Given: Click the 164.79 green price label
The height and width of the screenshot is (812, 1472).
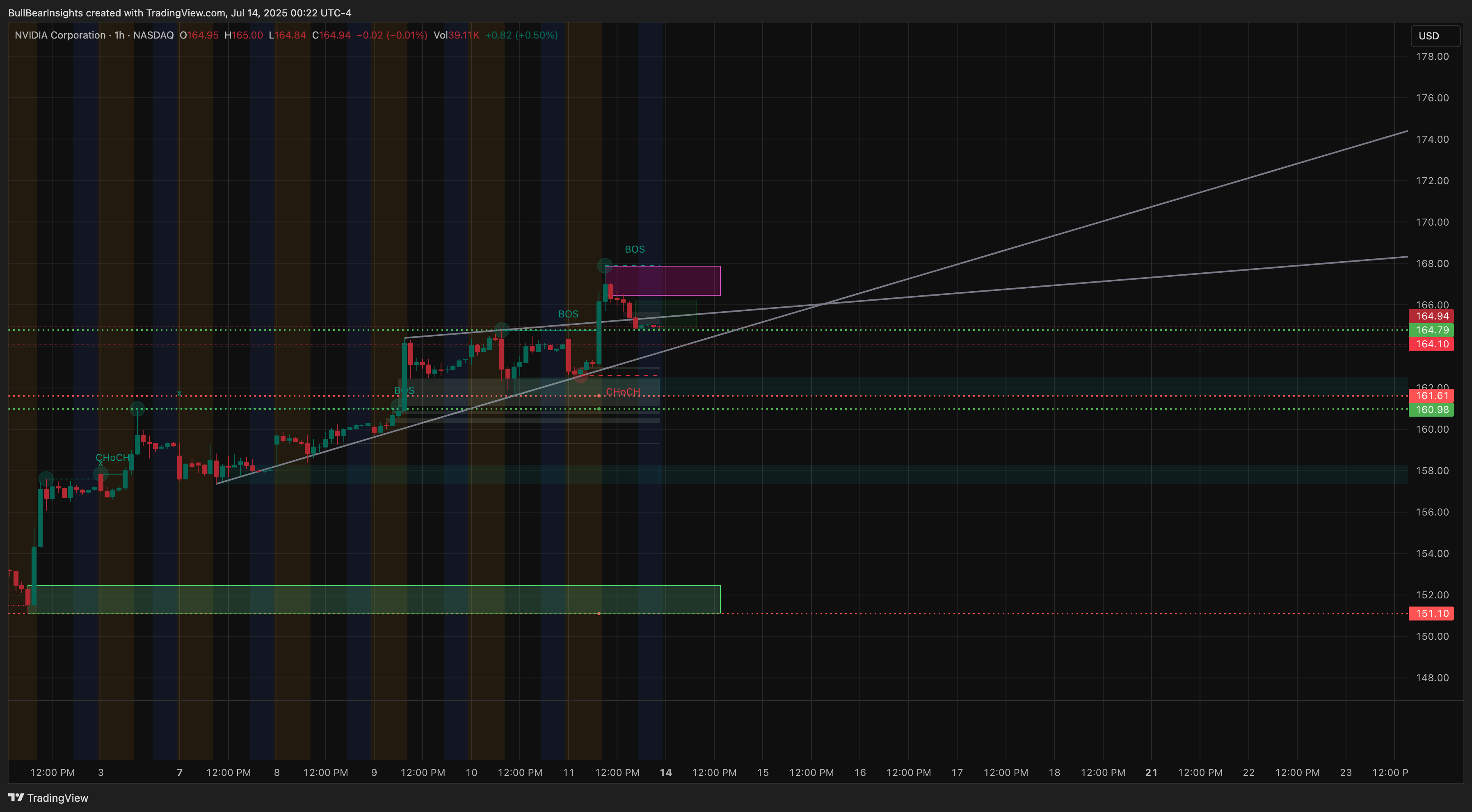Looking at the screenshot, I should click(1431, 330).
